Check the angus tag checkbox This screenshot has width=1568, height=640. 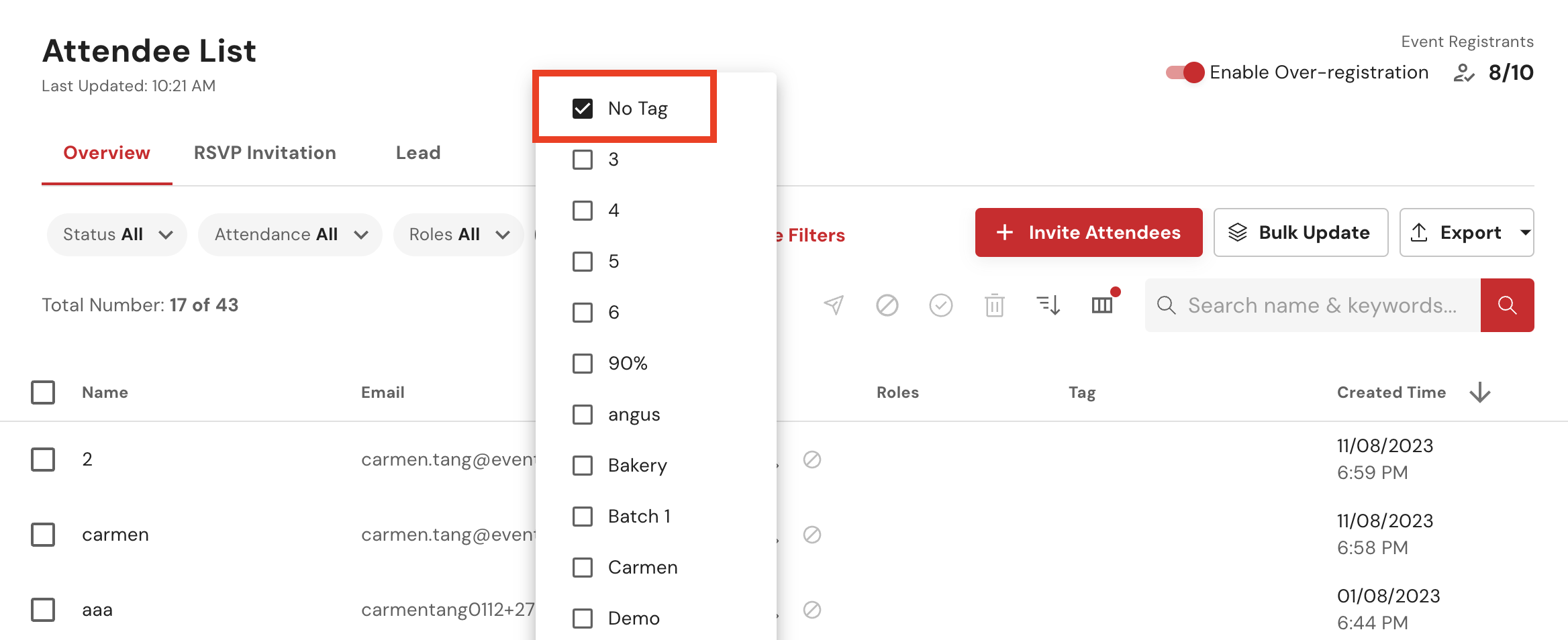click(x=583, y=415)
